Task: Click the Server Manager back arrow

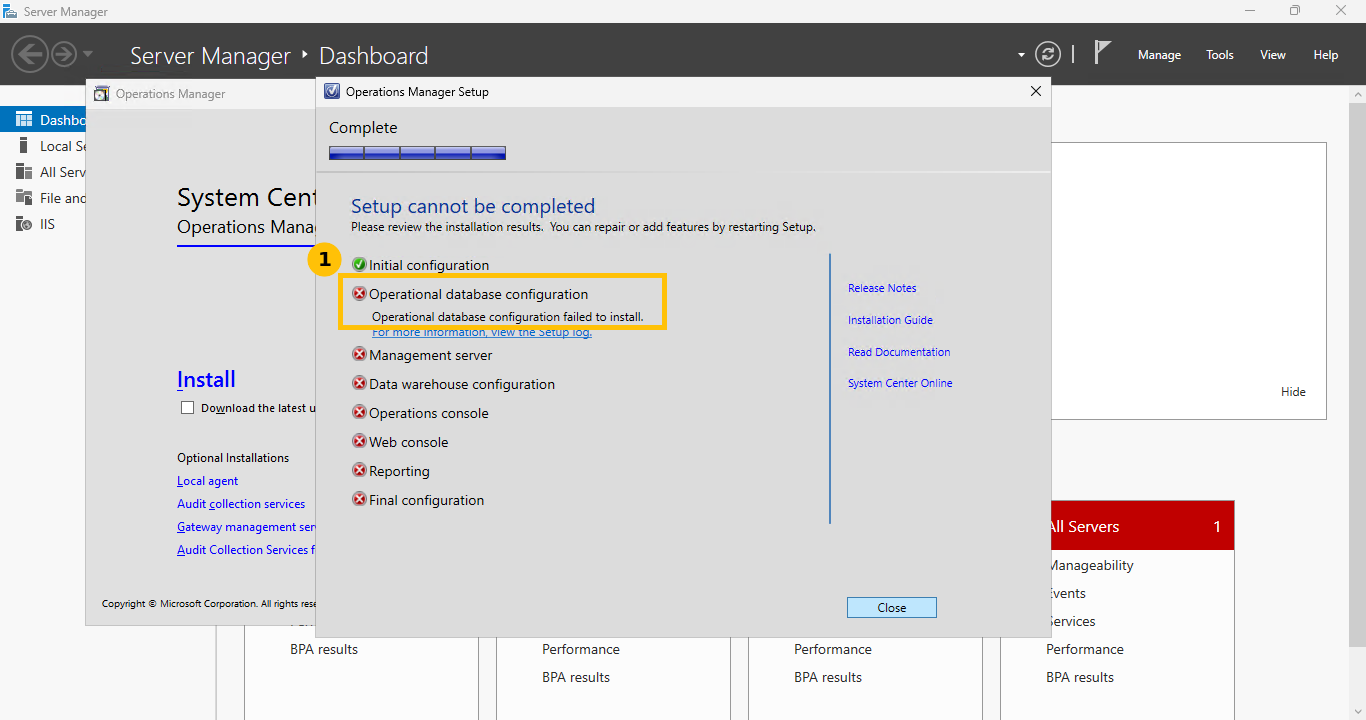Action: (31, 54)
